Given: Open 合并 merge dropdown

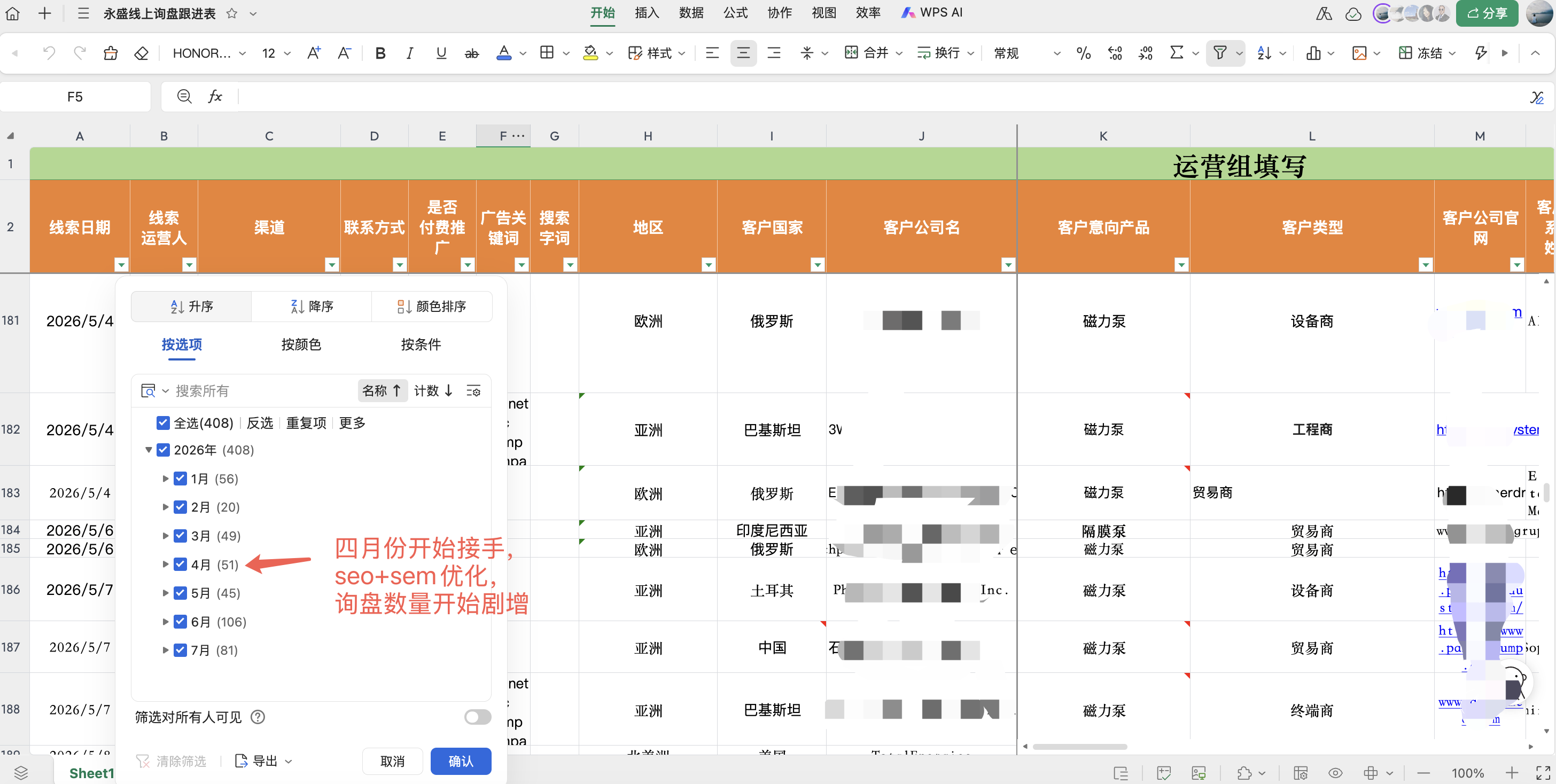Looking at the screenshot, I should coord(874,53).
